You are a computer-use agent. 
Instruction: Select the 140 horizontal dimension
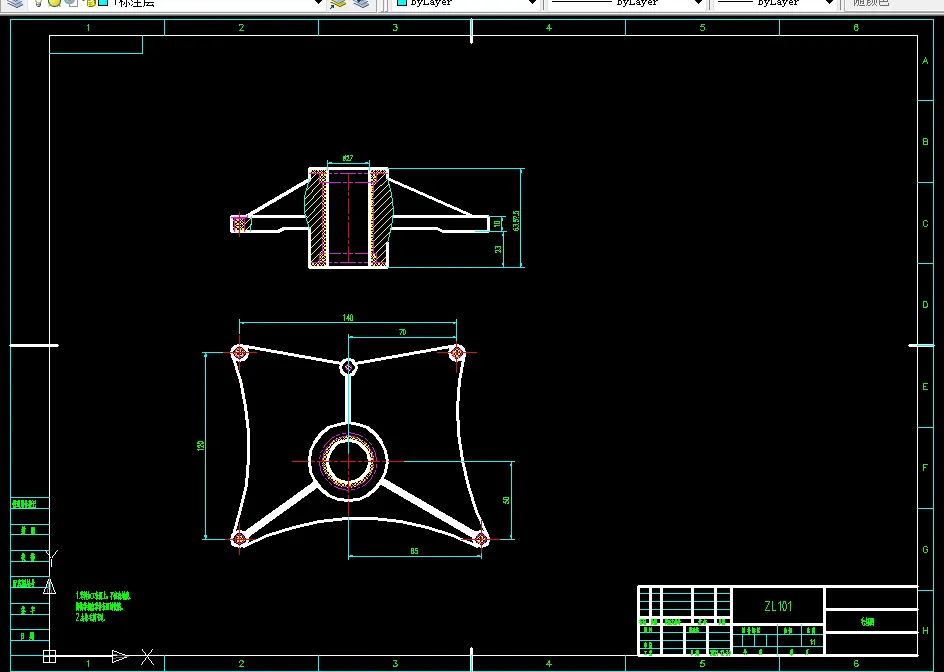pos(348,317)
